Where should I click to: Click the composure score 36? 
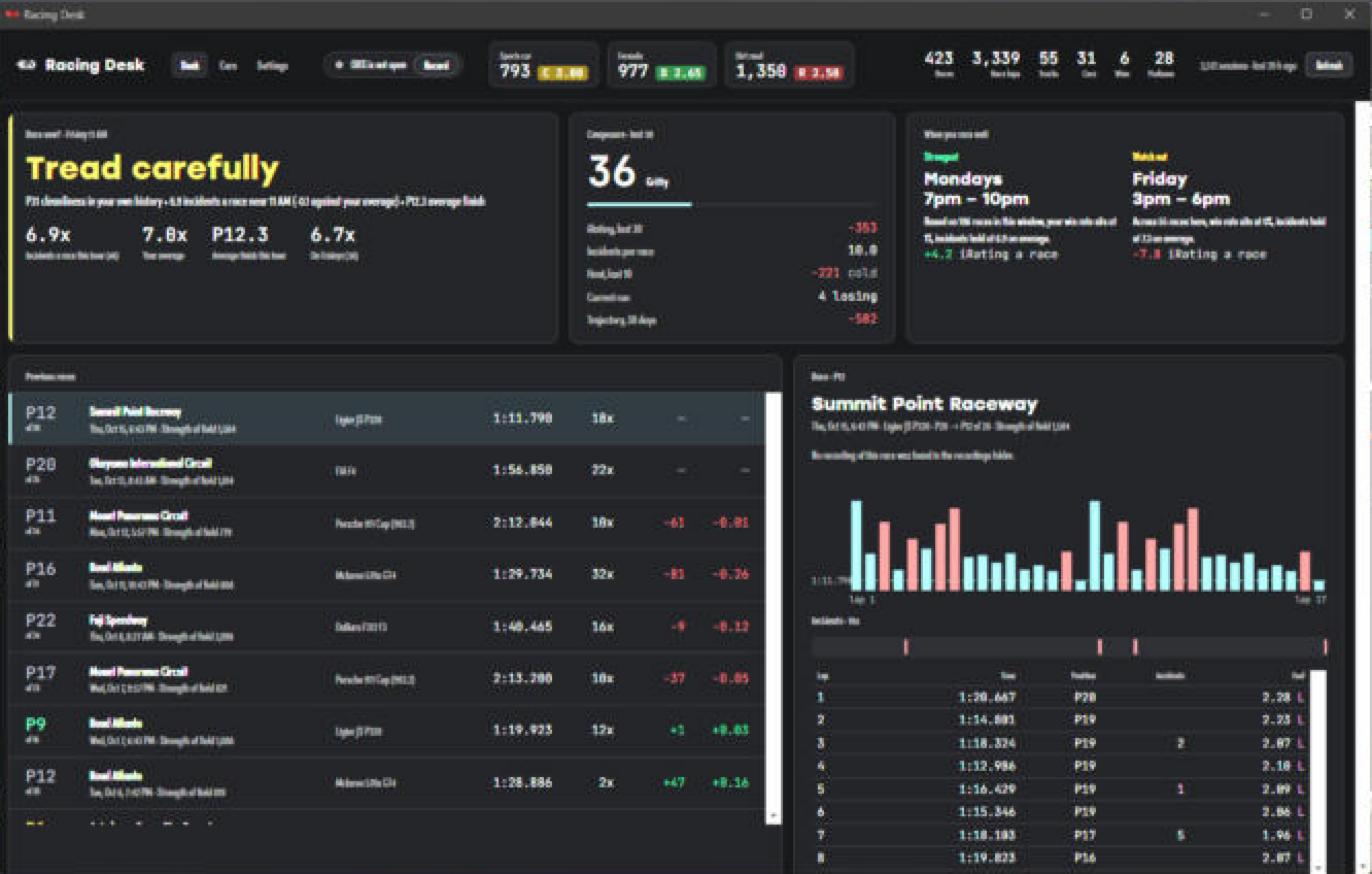[x=612, y=171]
